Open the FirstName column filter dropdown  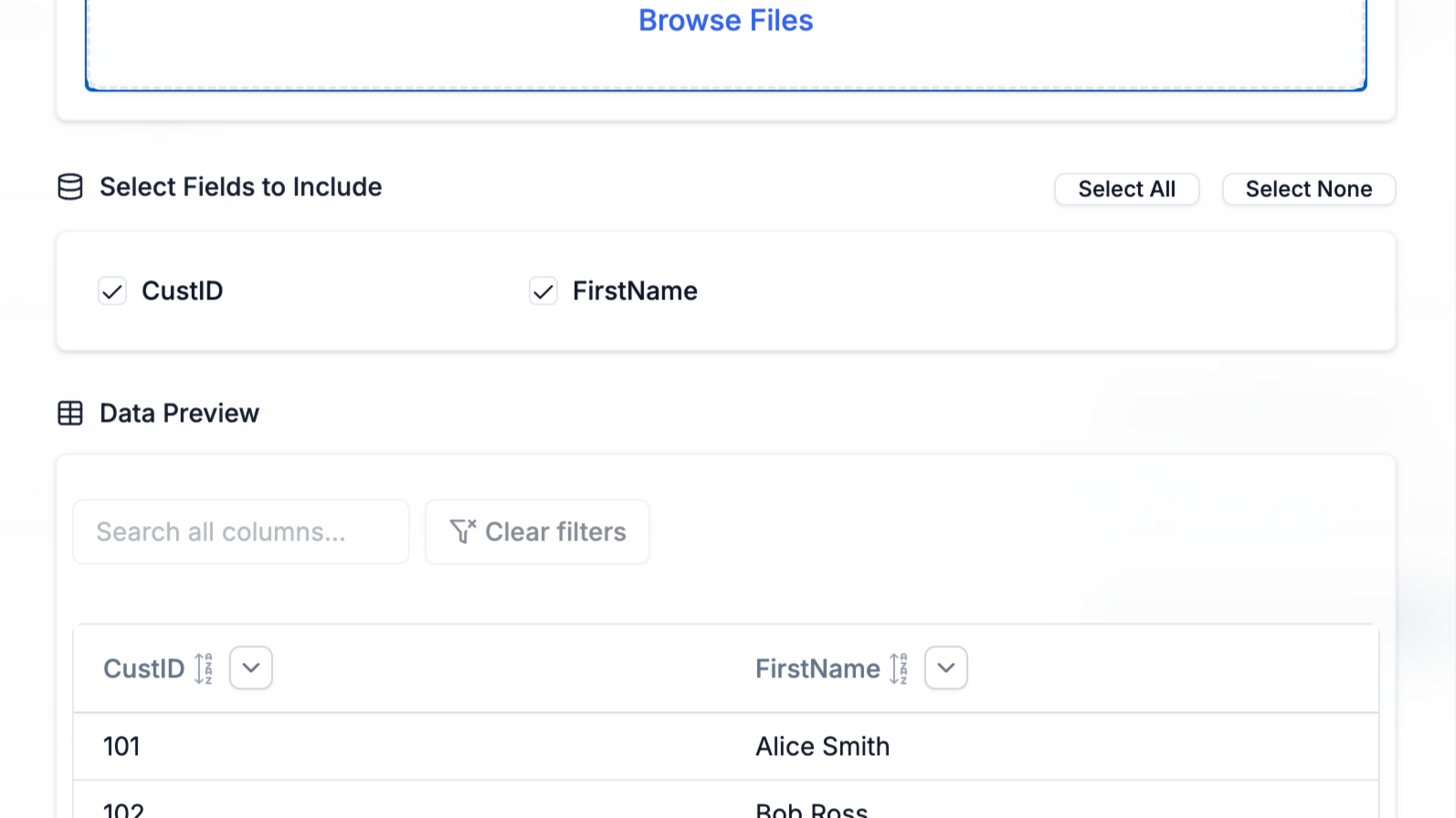[946, 667]
